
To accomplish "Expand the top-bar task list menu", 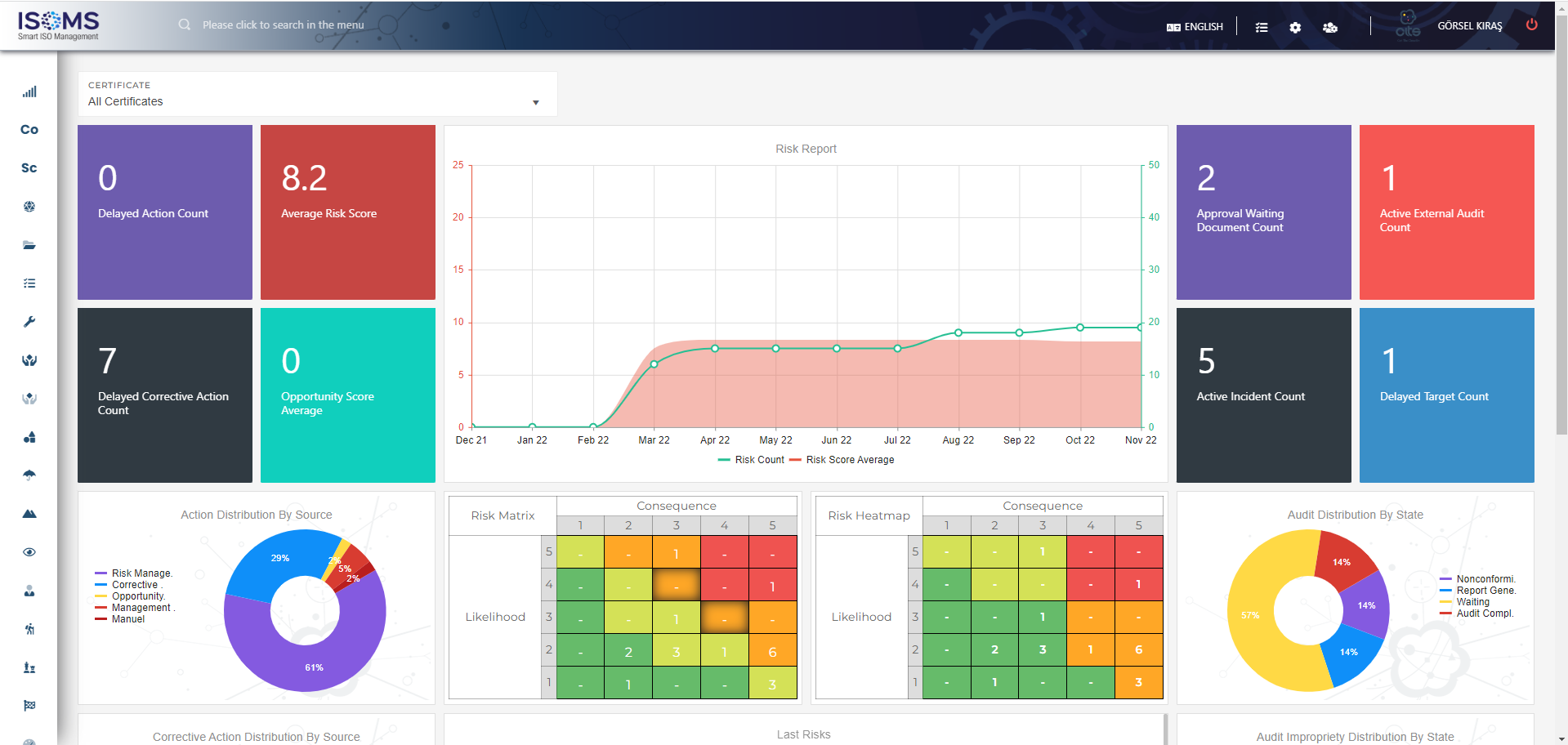I will [1262, 27].
